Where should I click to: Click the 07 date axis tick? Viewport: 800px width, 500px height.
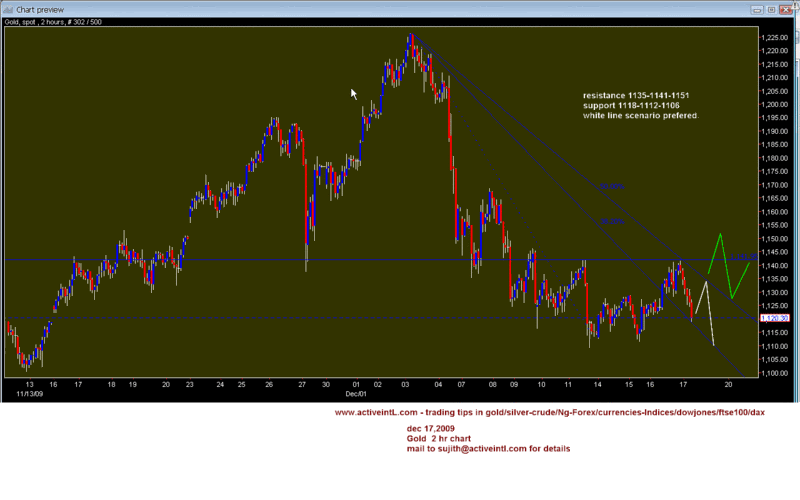461,385
